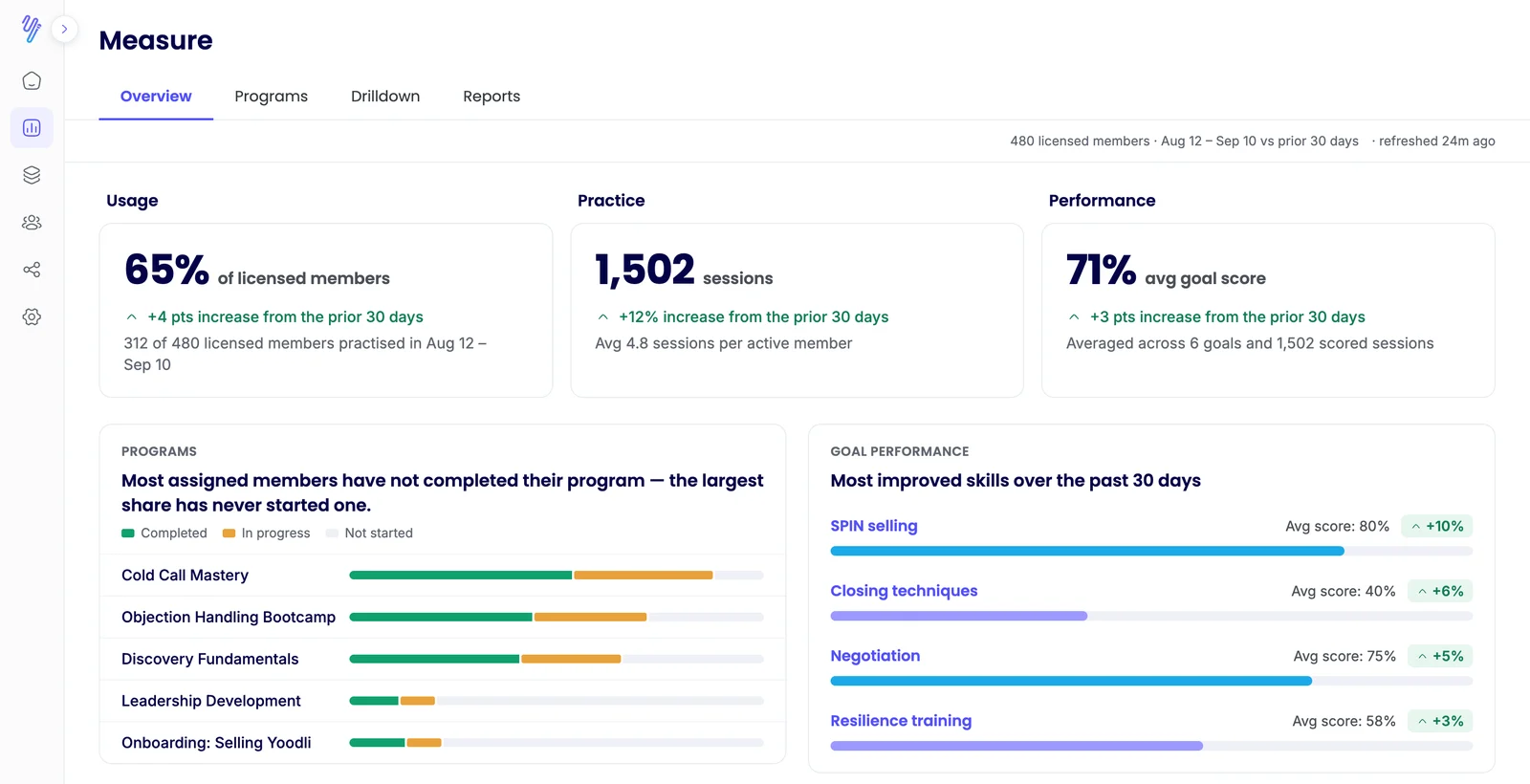Click the Practice section heading
Screen dimensions: 1530x784
coord(611,201)
